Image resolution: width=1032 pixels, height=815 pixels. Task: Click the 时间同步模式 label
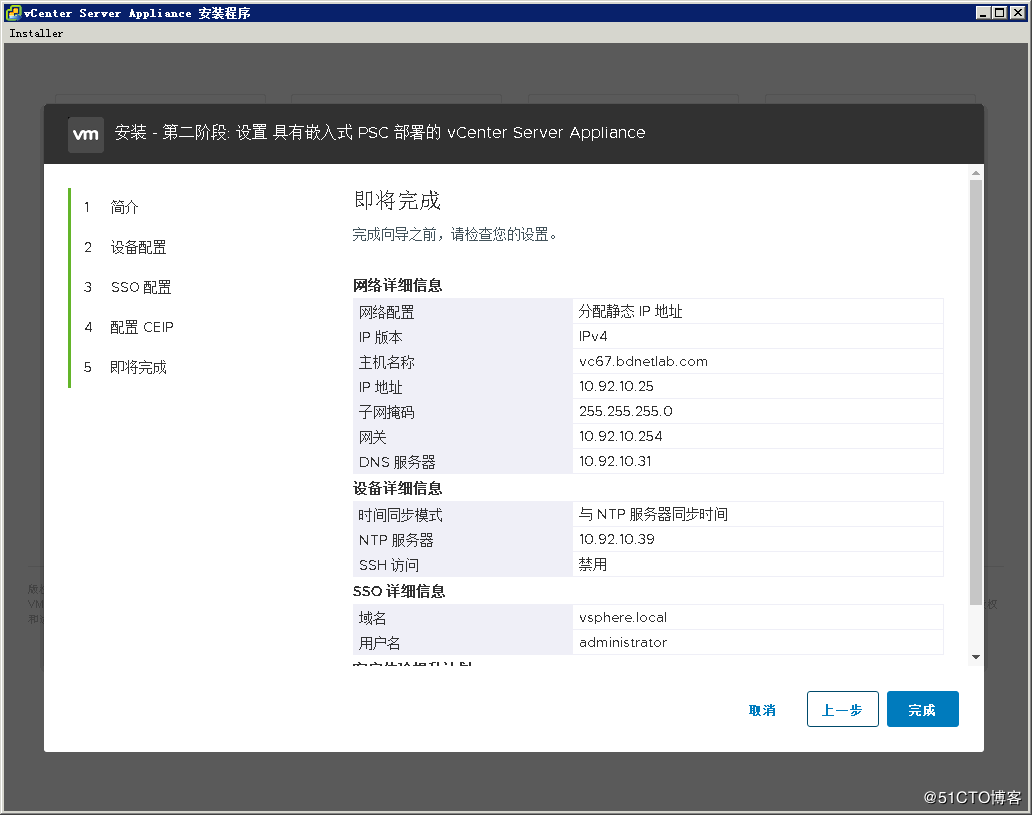[400, 515]
